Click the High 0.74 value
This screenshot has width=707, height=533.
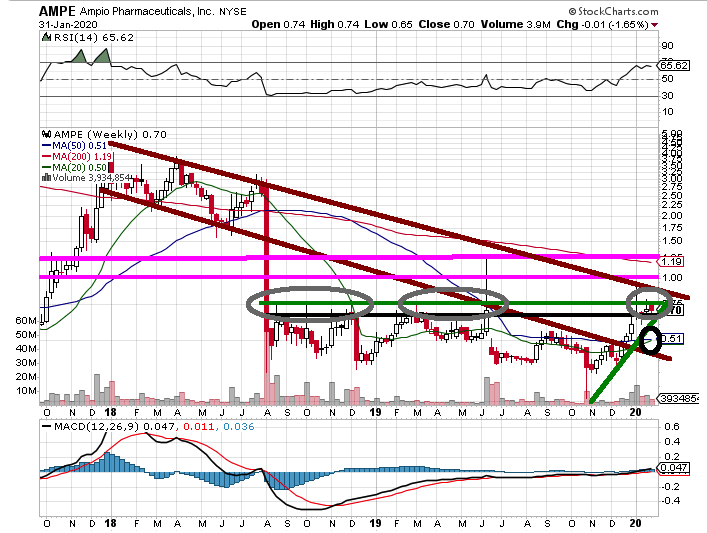[335, 24]
